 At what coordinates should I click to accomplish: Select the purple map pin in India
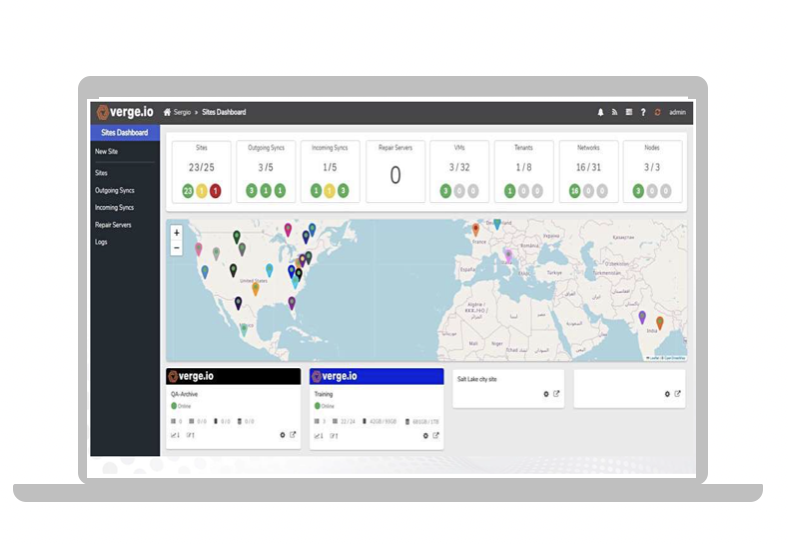(642, 317)
